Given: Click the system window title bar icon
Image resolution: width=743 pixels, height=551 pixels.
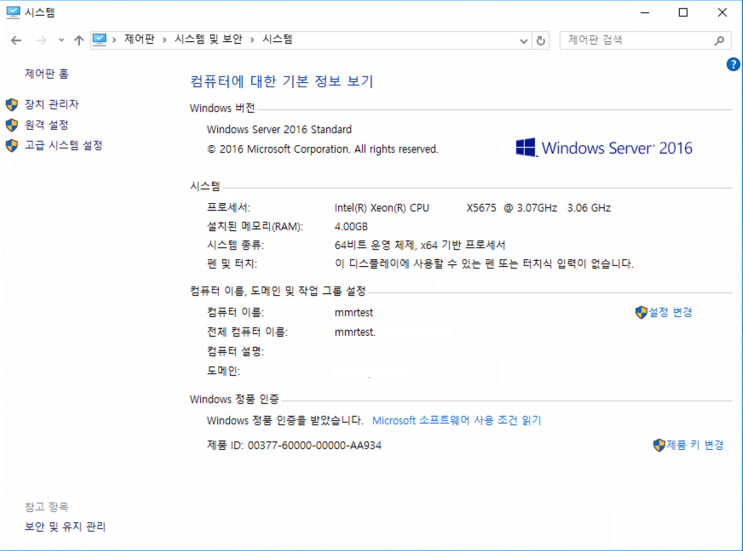Looking at the screenshot, I should pyautogui.click(x=13, y=12).
